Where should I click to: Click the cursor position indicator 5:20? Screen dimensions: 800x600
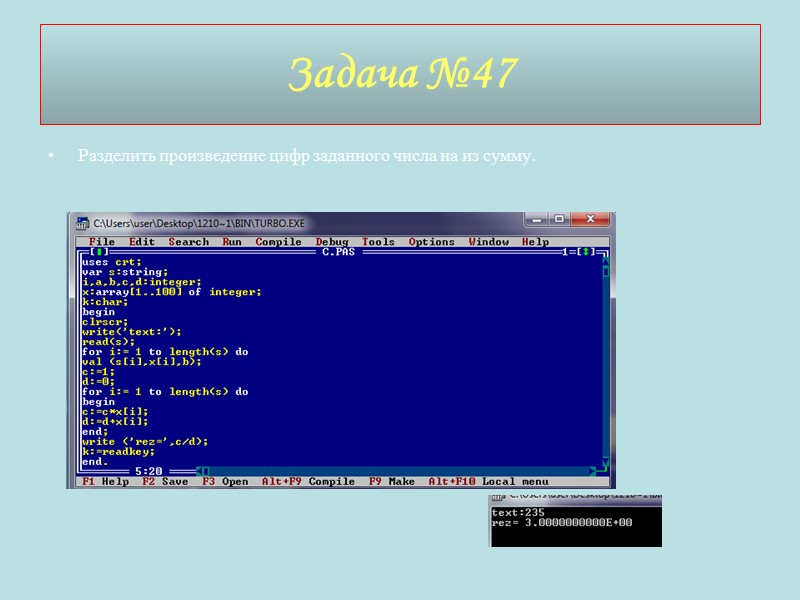click(148, 471)
